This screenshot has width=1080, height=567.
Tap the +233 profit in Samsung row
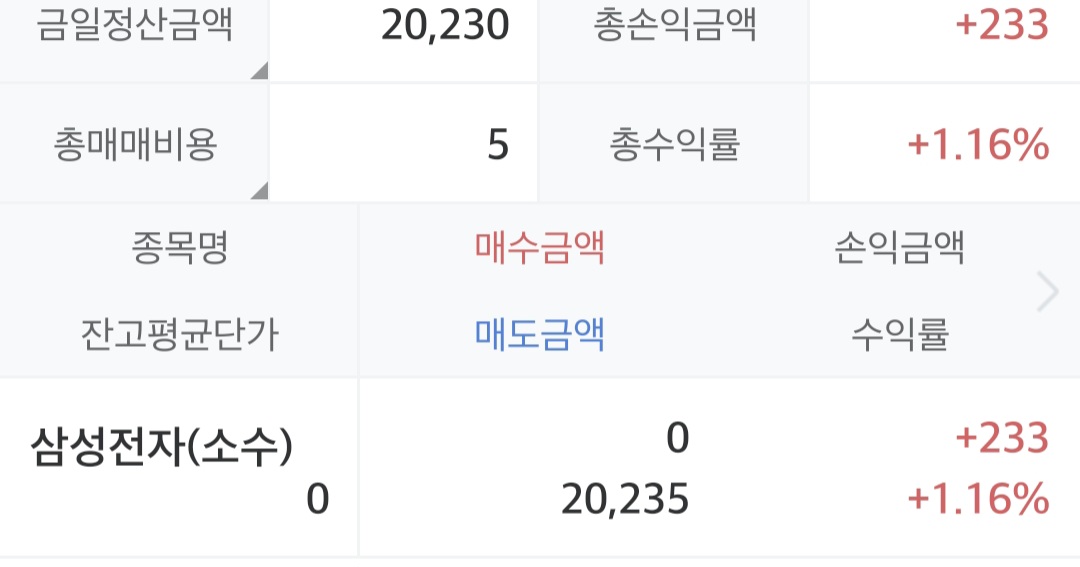coord(1001,438)
